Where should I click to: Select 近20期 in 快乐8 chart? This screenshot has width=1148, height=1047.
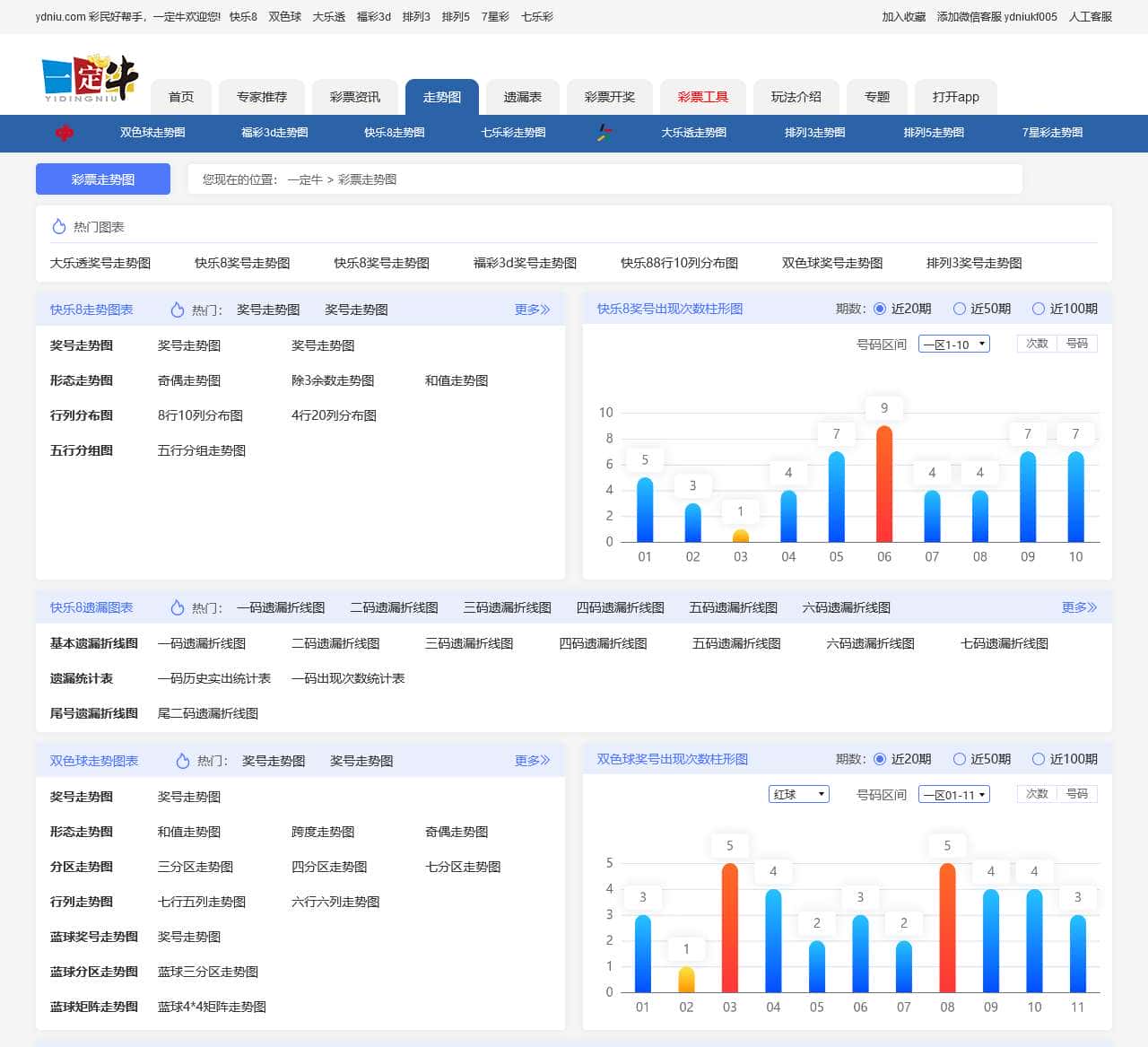pos(880,309)
